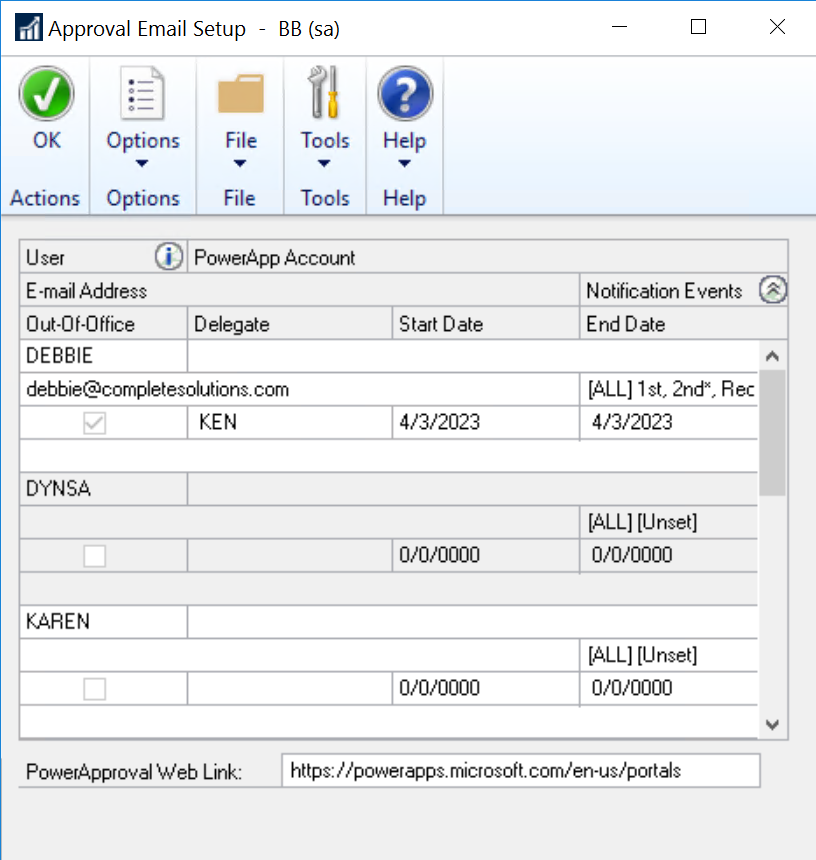The width and height of the screenshot is (816, 860).
Task: Click DYNSA's empty e-mail address field
Action: (x=299, y=522)
